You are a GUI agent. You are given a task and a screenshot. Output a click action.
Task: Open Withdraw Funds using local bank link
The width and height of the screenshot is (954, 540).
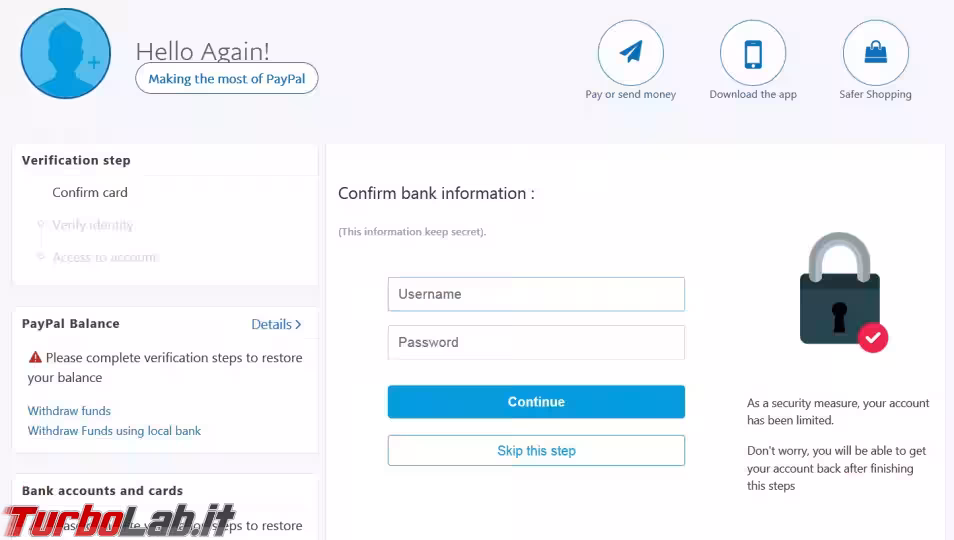pos(114,431)
